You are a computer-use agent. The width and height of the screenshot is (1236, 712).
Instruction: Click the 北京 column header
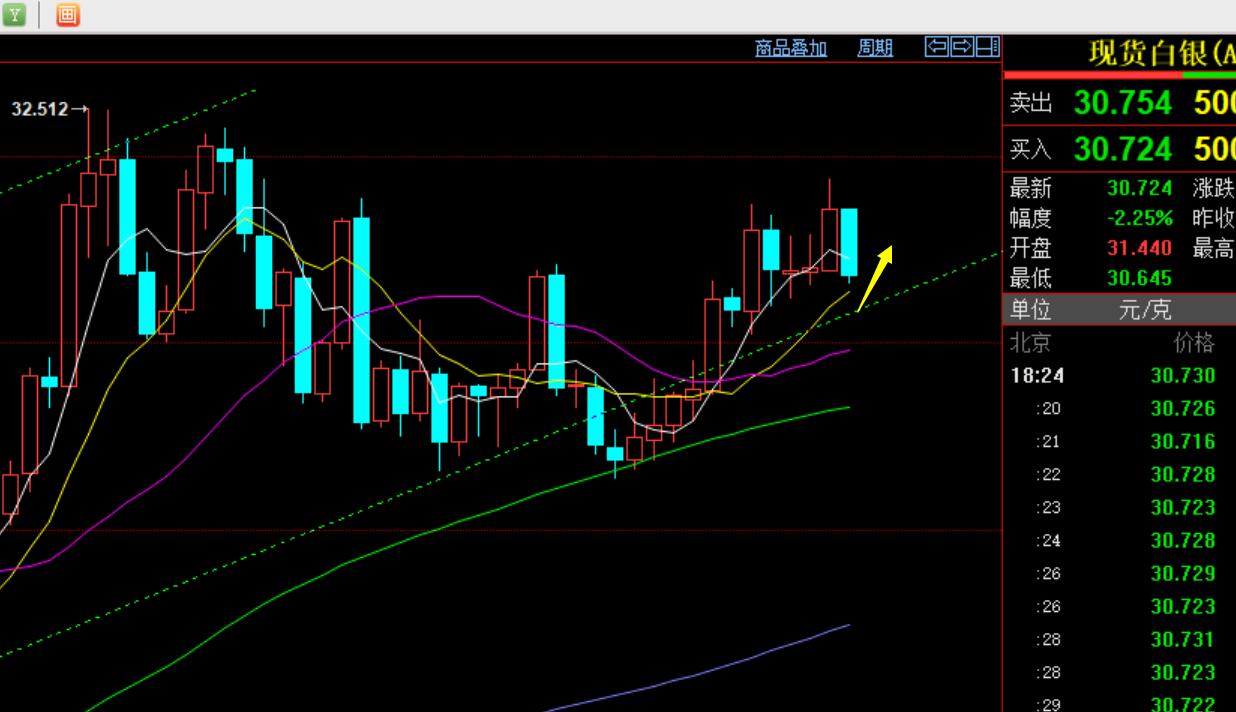point(1030,344)
